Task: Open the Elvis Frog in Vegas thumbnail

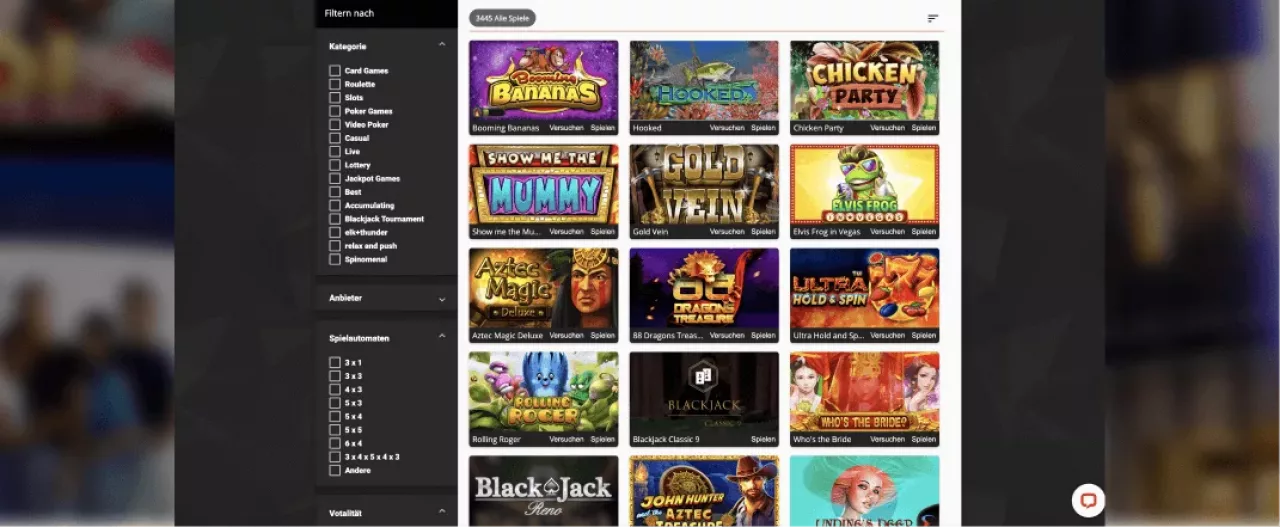Action: [865, 184]
